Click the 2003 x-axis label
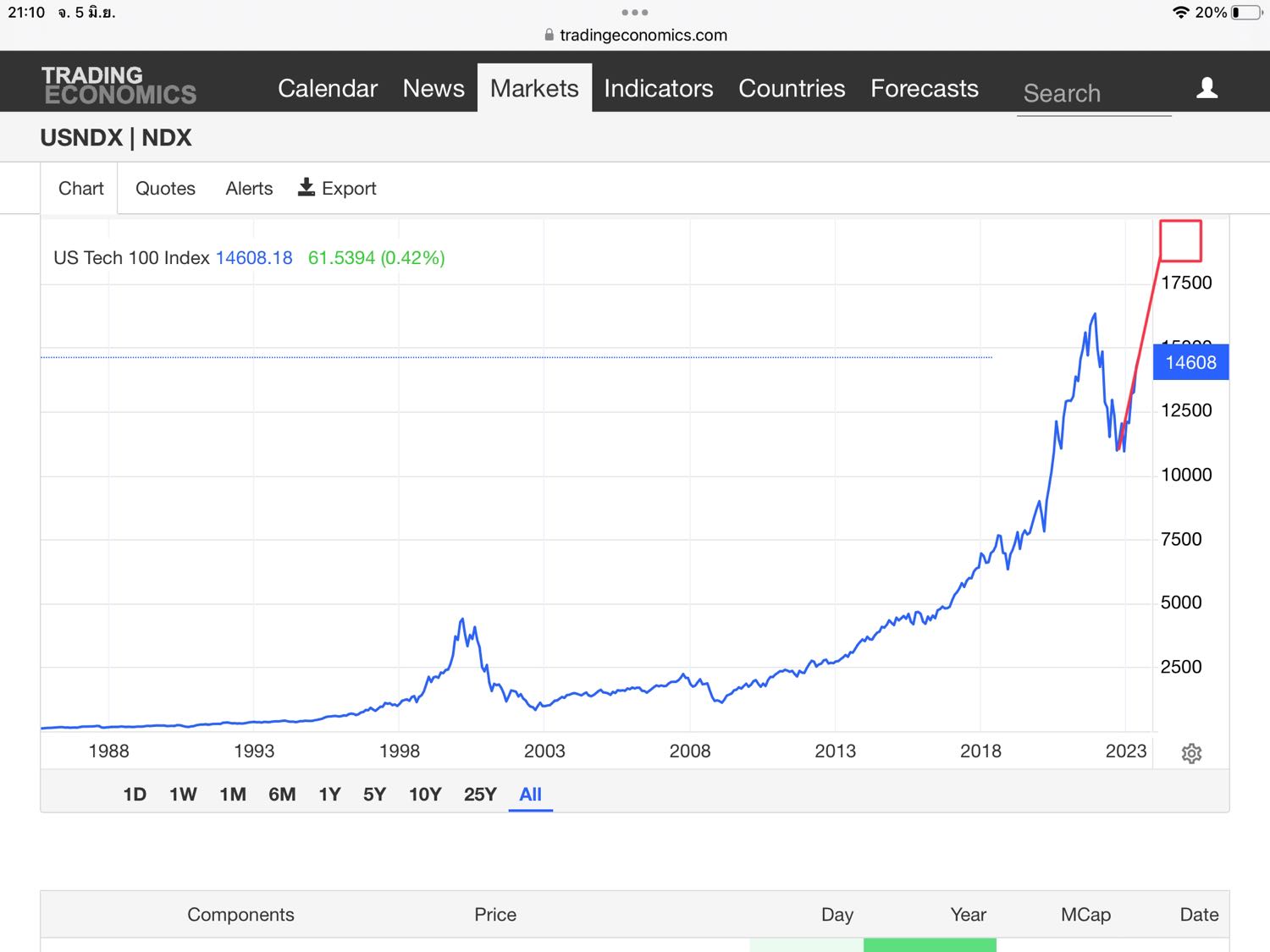Image resolution: width=1270 pixels, height=952 pixels. (x=544, y=751)
